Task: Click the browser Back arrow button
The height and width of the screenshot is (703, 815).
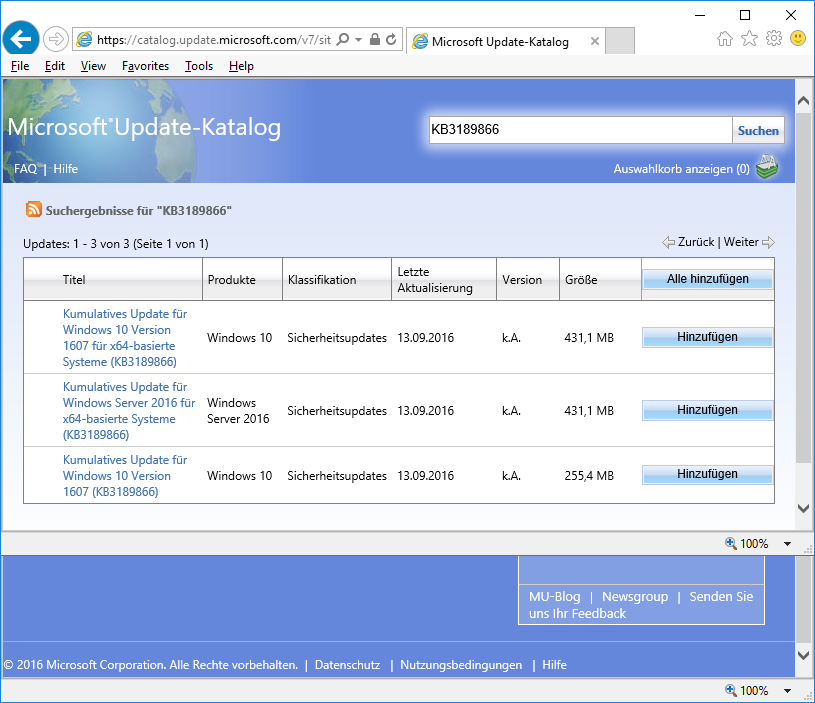Action: coord(21,38)
